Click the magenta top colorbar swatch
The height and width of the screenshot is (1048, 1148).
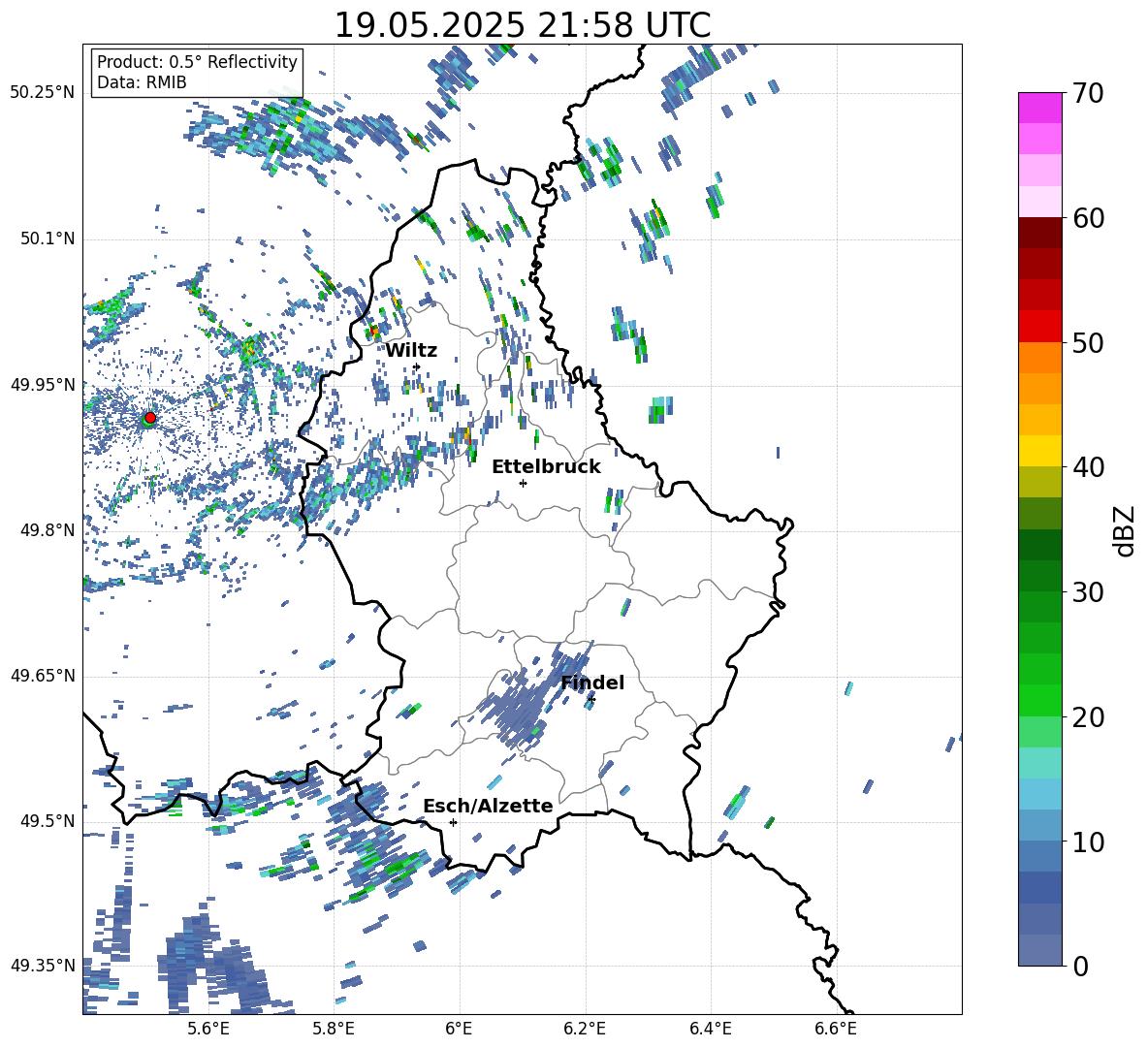pyautogui.click(x=1039, y=108)
